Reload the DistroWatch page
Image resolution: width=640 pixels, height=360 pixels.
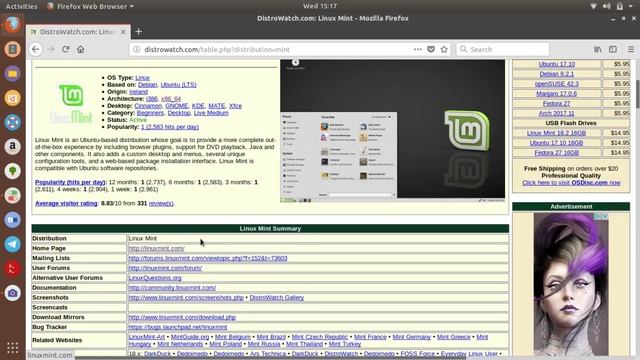click(66, 49)
